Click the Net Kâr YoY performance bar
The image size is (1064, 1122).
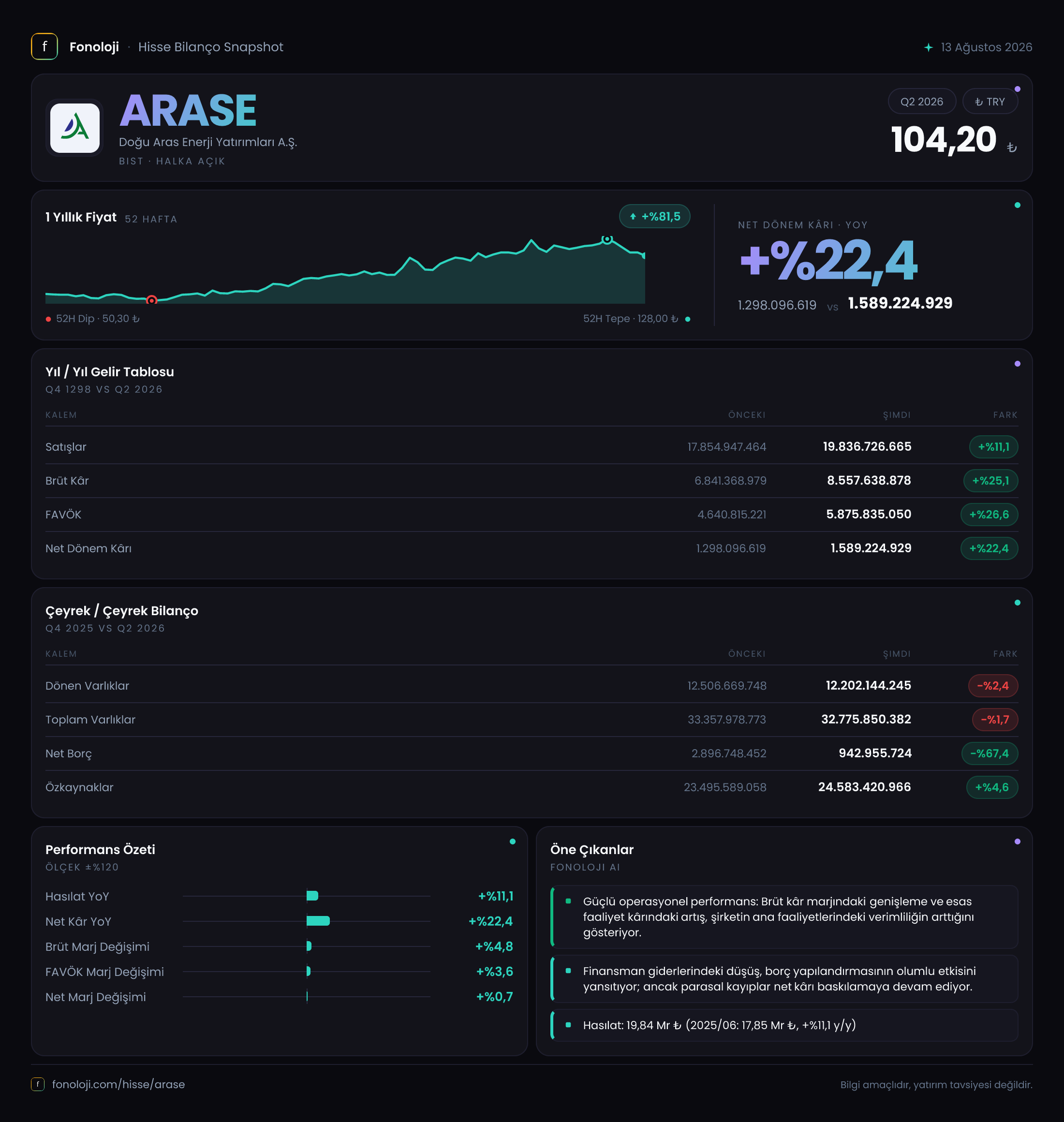[x=318, y=921]
